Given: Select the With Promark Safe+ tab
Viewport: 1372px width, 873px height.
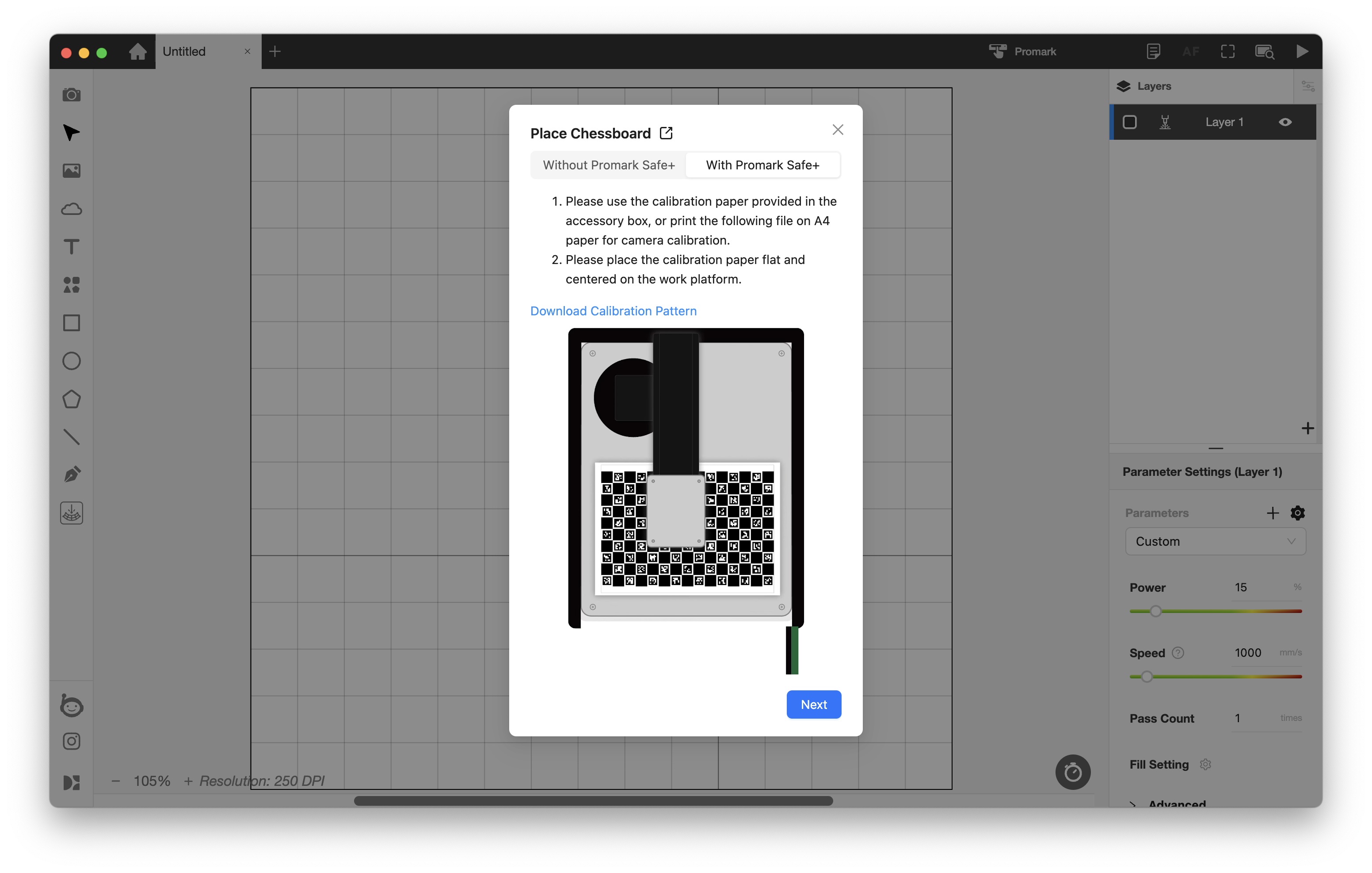Looking at the screenshot, I should [762, 165].
